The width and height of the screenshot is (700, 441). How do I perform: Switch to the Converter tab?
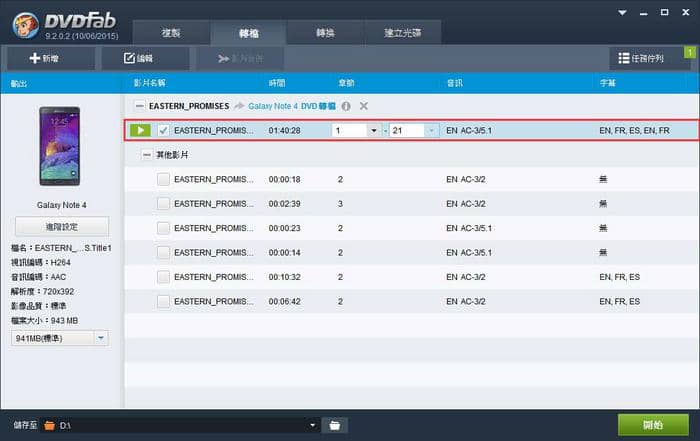[325, 33]
